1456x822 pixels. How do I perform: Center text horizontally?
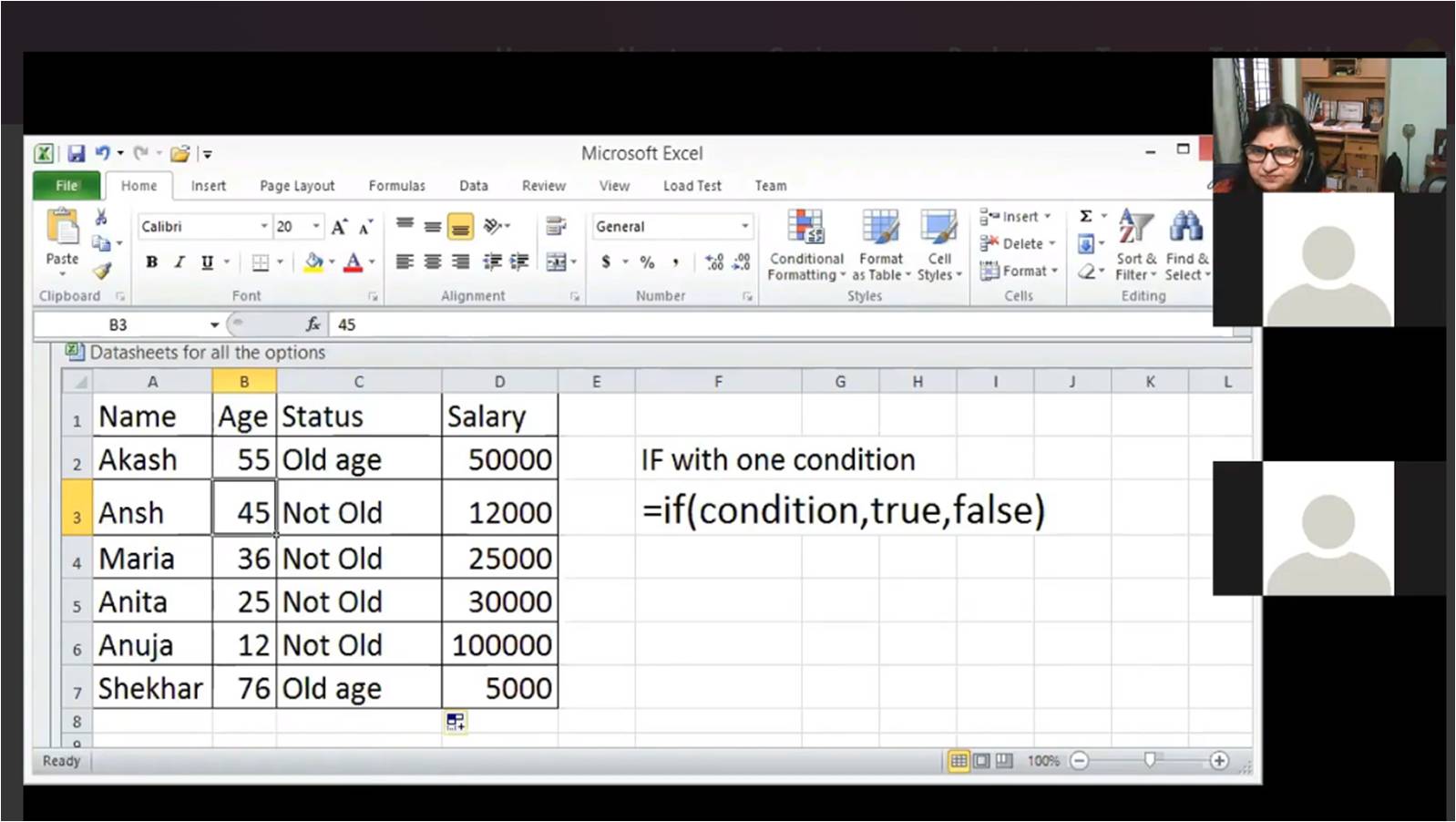[x=433, y=262]
